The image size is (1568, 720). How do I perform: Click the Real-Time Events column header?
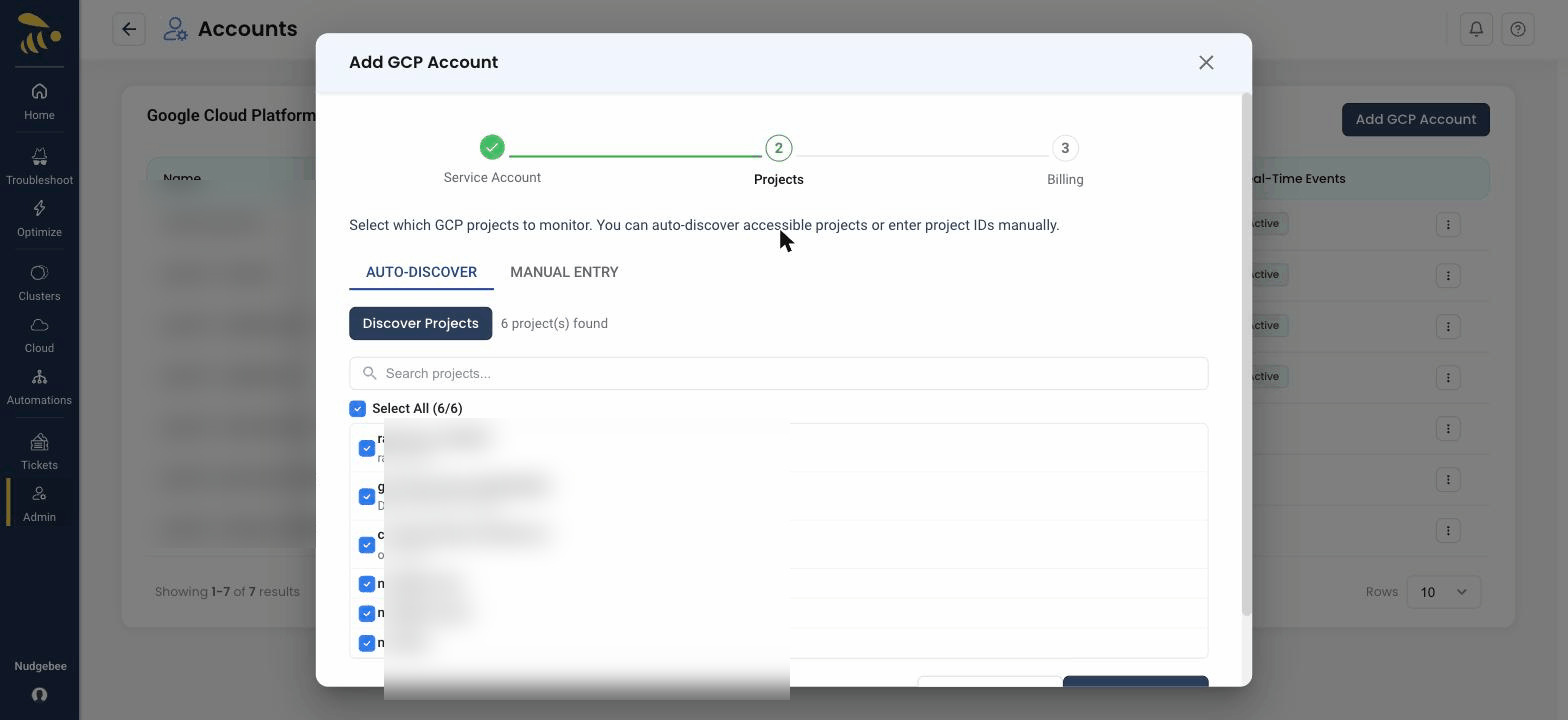tap(1297, 178)
